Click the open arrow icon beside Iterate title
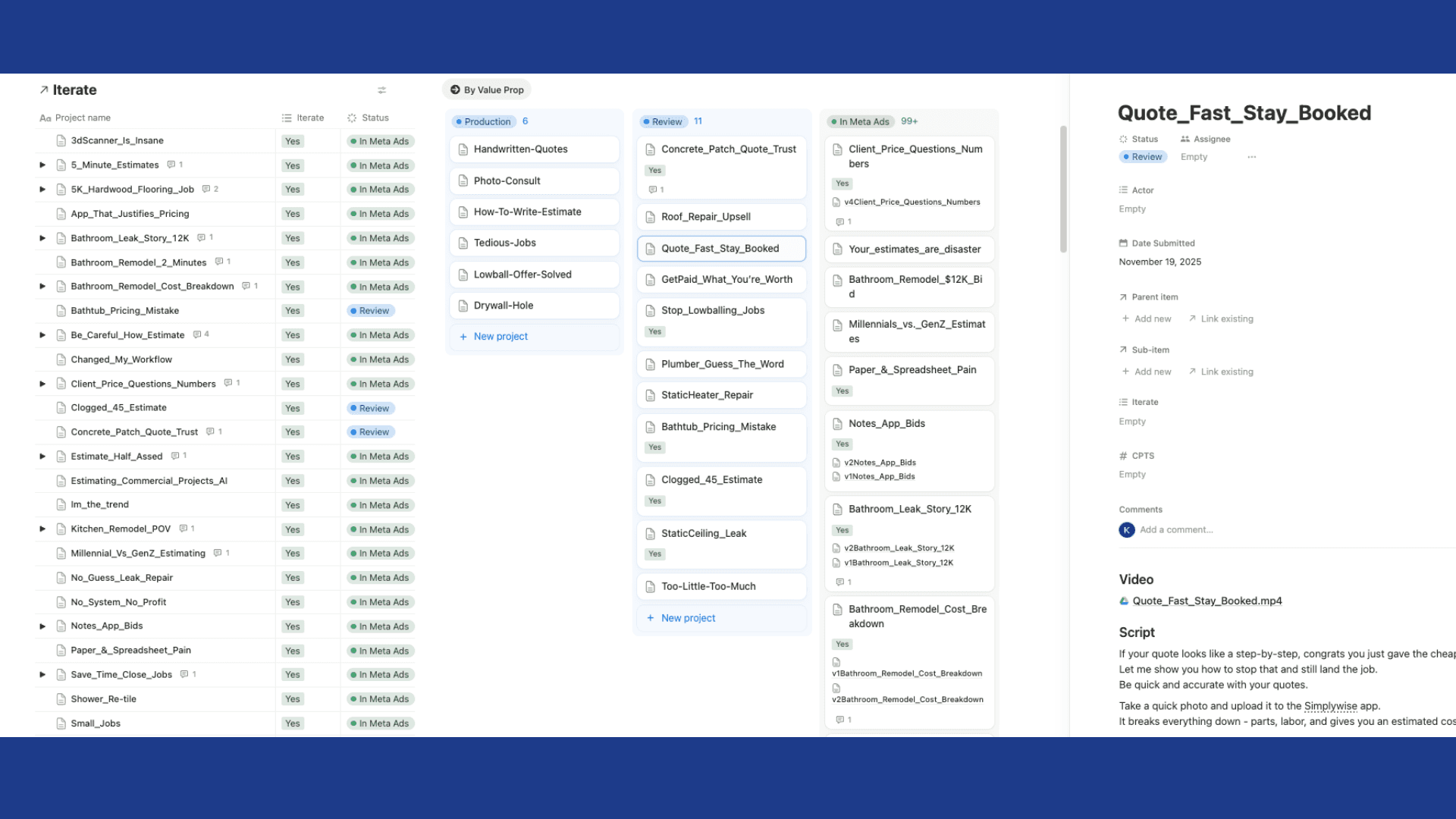 44,90
